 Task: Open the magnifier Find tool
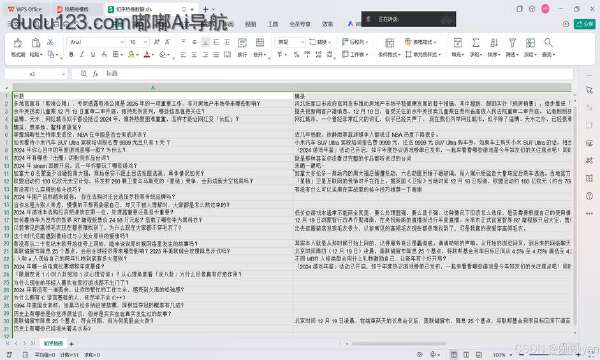(x=548, y=42)
